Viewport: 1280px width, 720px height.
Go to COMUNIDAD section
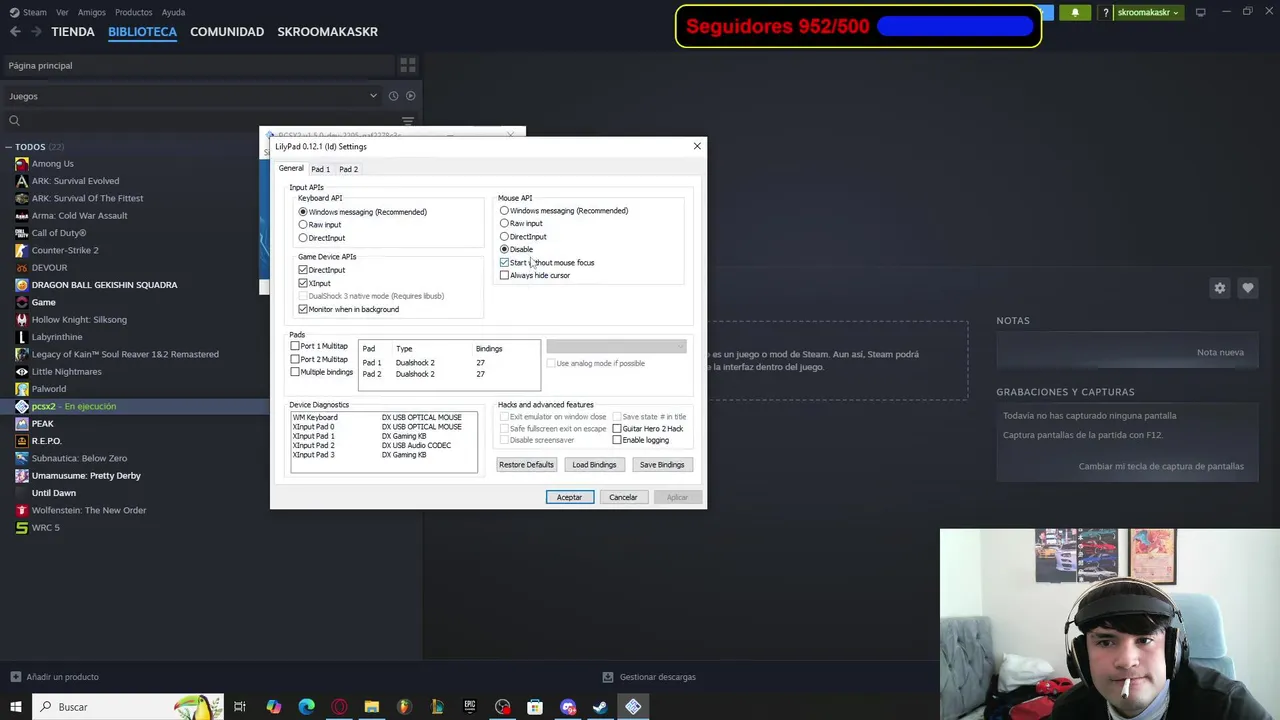pos(227,32)
